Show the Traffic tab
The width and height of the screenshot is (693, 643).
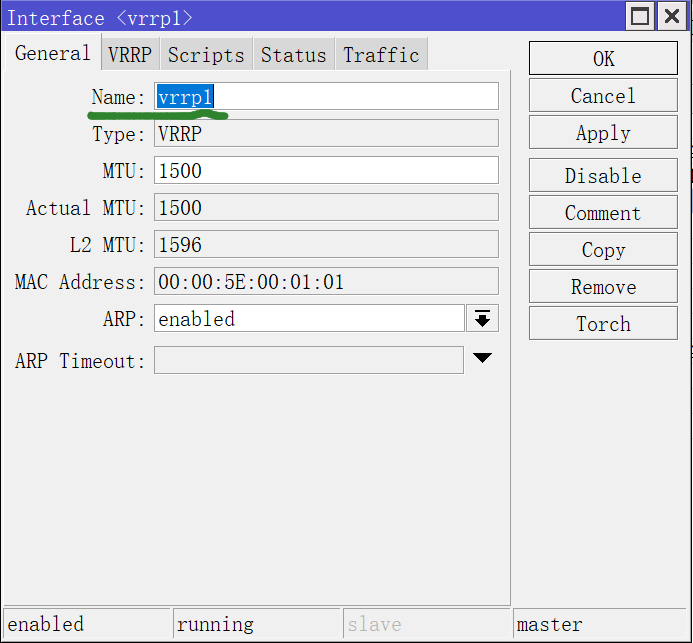click(381, 55)
